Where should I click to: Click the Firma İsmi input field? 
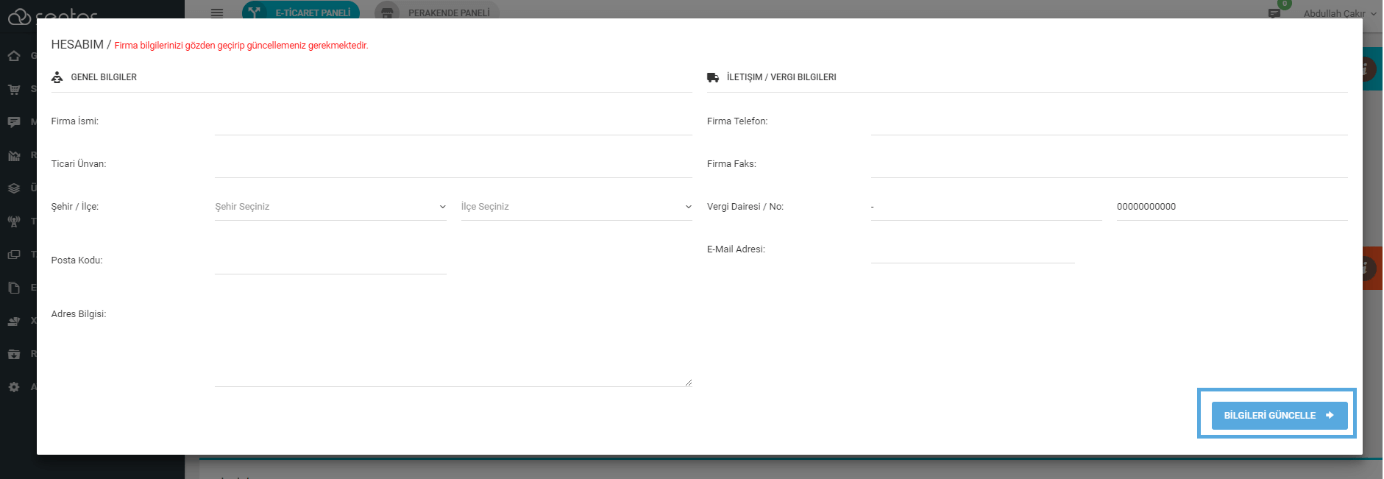coord(453,121)
